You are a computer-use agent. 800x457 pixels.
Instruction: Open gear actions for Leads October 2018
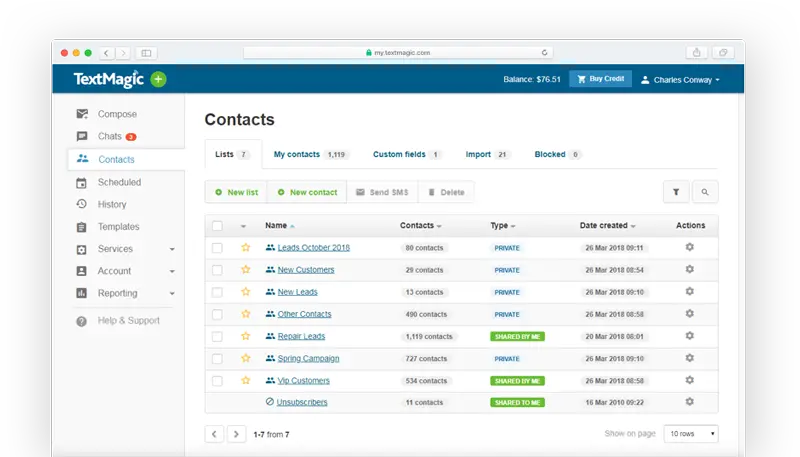pyautogui.click(x=689, y=247)
